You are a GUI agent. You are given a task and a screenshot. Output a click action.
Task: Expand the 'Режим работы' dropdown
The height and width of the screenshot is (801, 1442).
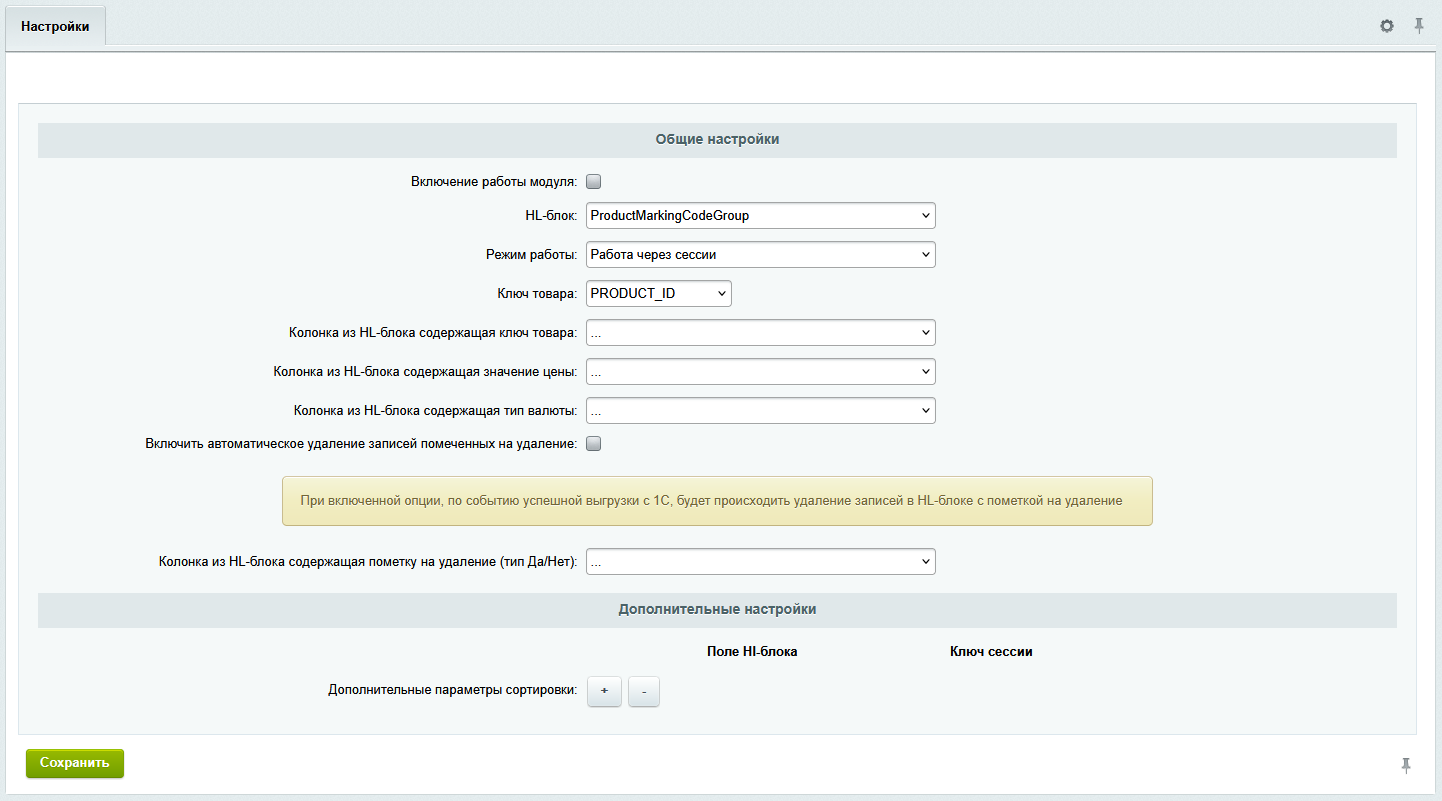760,254
